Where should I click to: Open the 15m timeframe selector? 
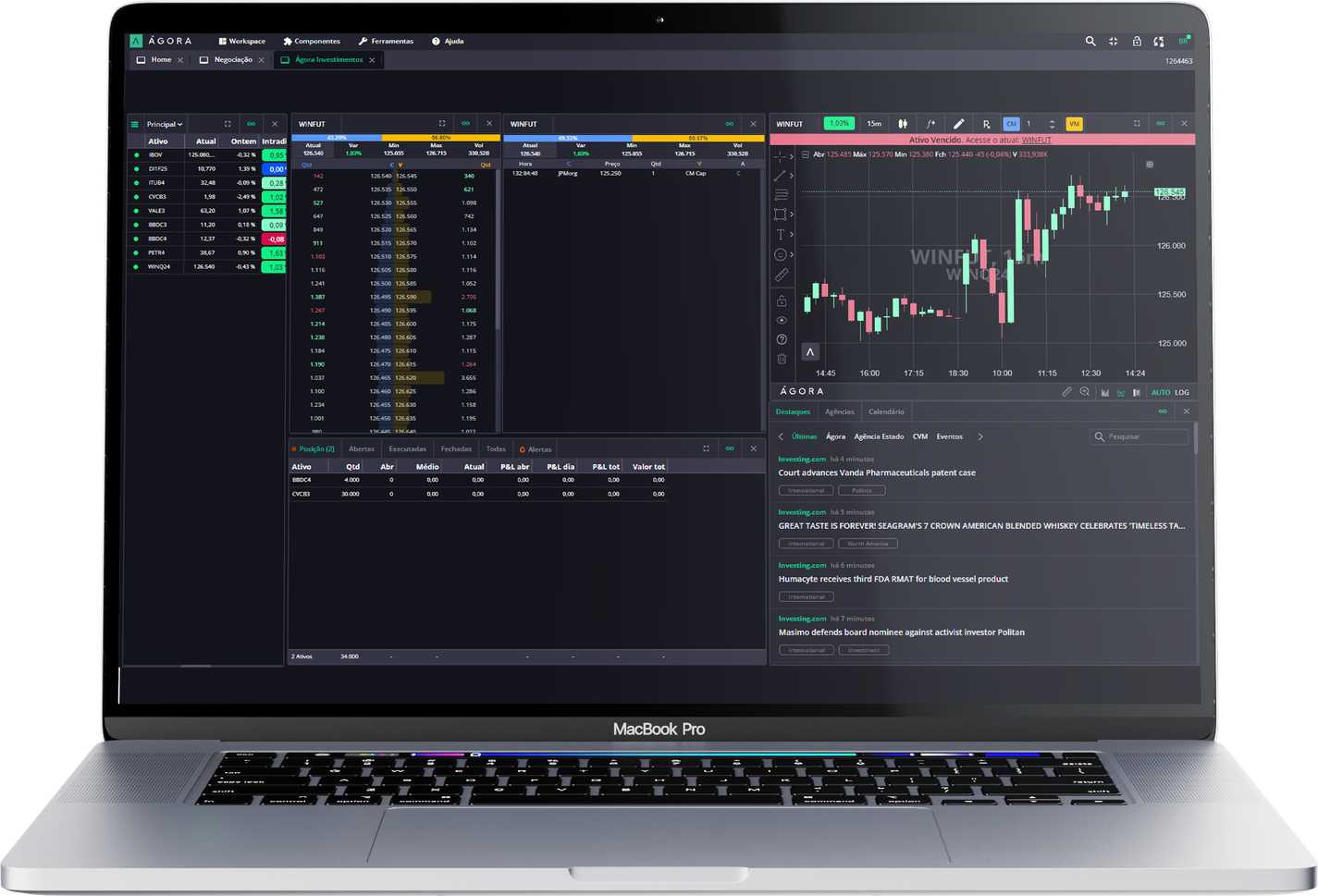click(874, 124)
